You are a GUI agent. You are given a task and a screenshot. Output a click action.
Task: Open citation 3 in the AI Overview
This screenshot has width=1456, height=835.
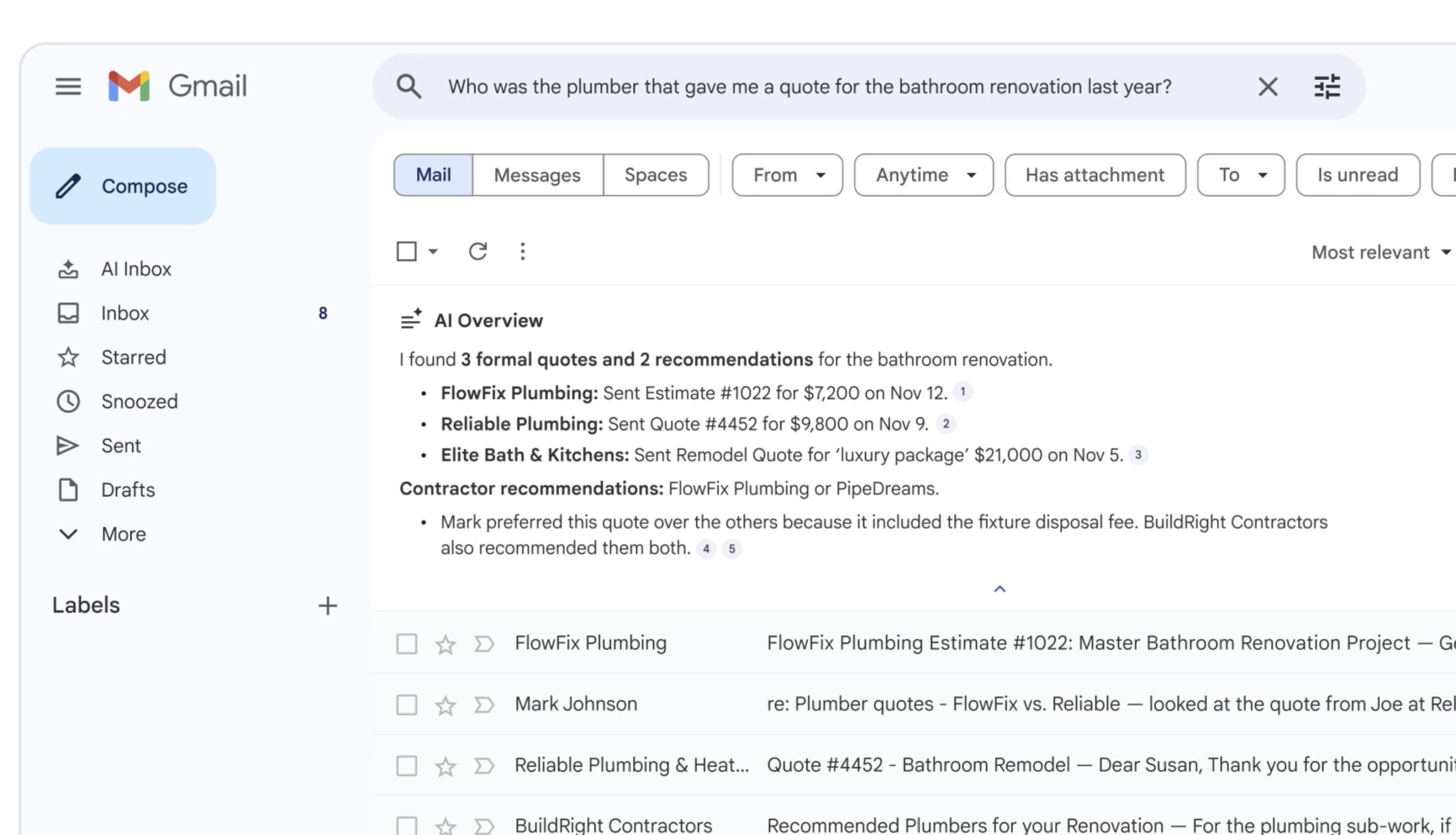[1137, 455]
